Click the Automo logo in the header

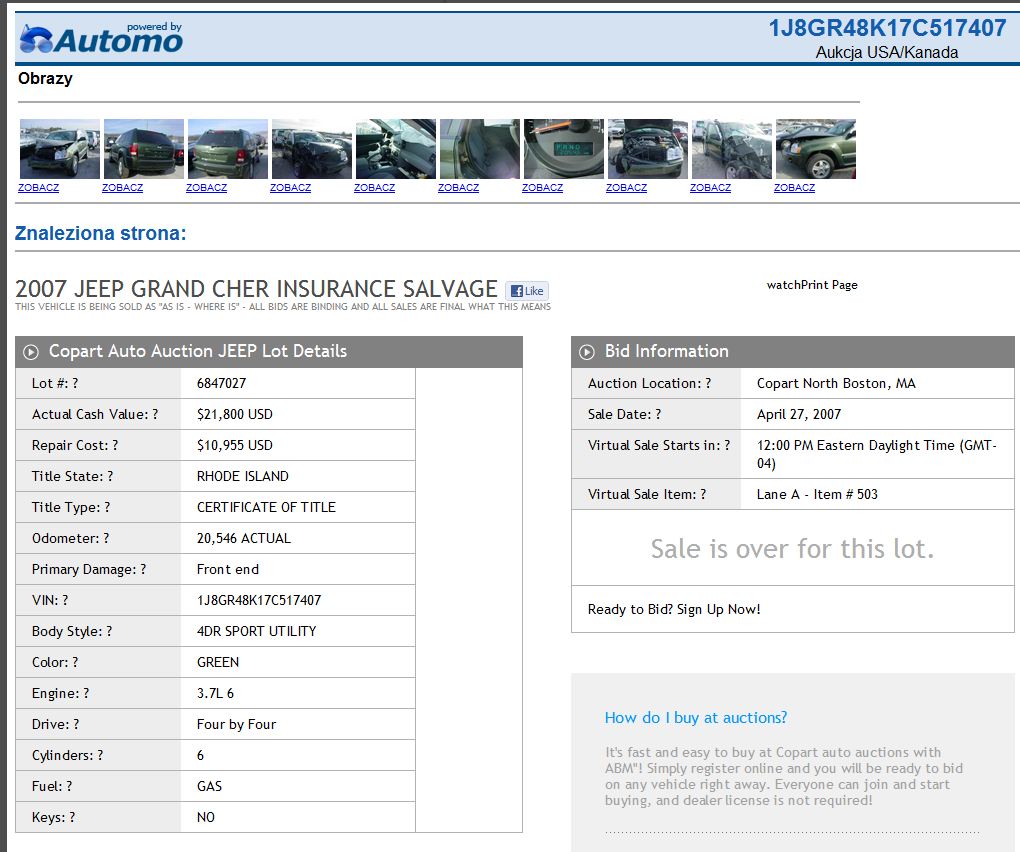pos(101,38)
